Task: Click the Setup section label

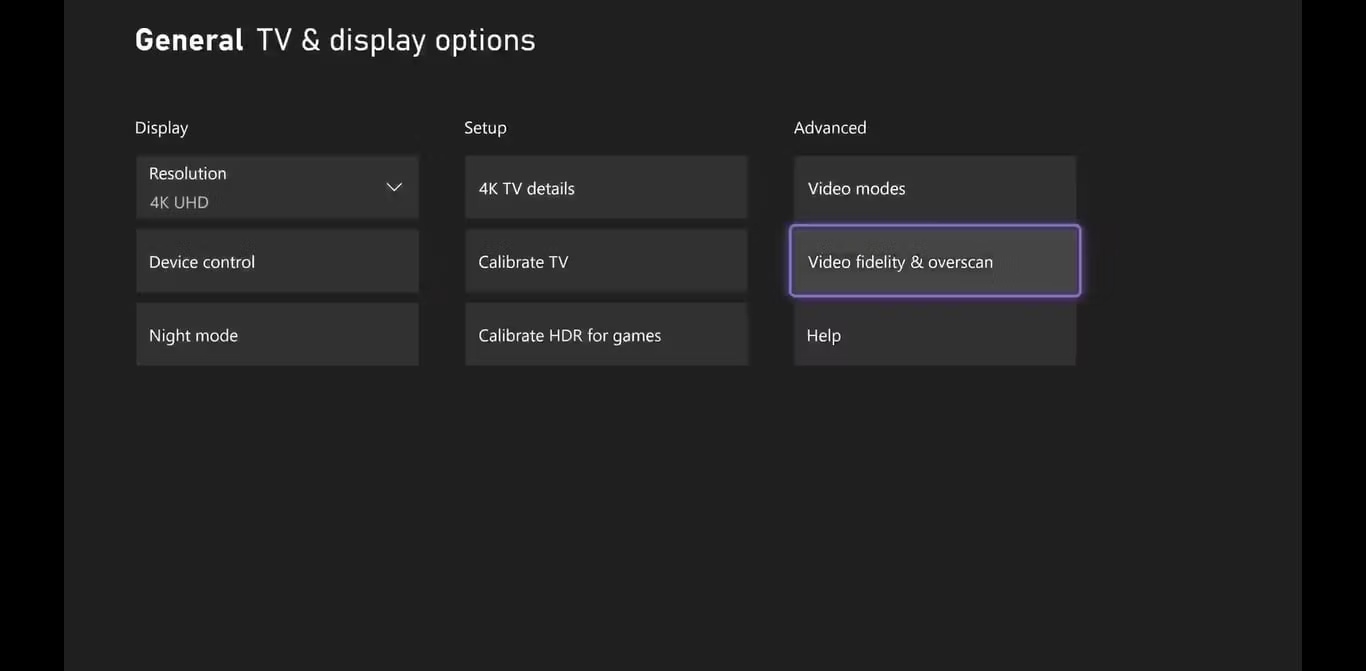Action: 485,127
